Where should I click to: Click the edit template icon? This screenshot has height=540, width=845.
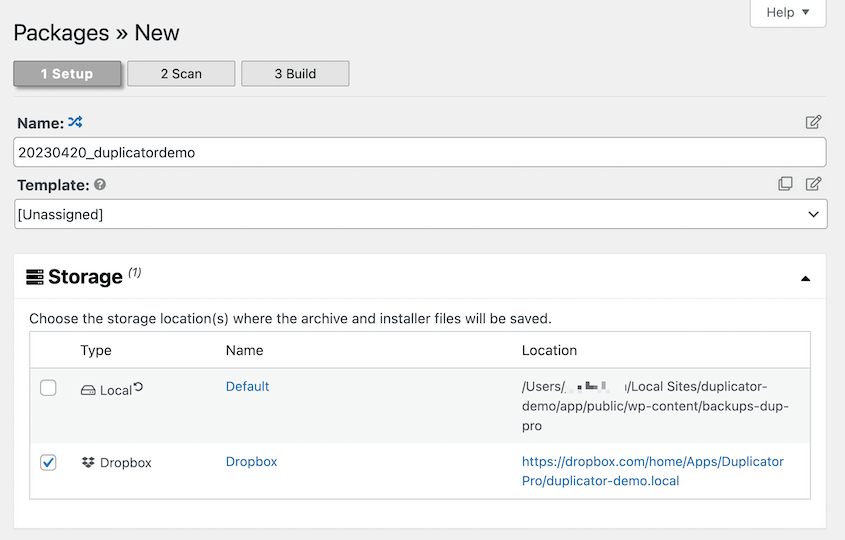tap(813, 184)
